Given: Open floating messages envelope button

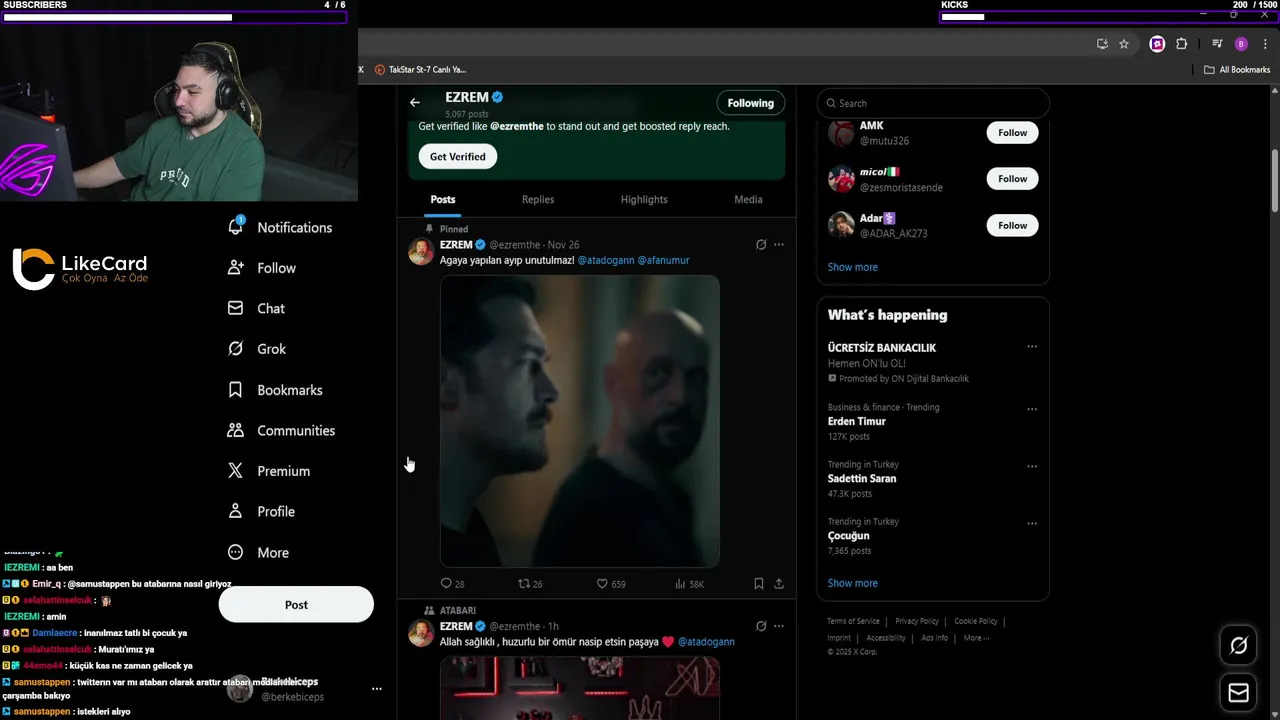Looking at the screenshot, I should click(1239, 692).
